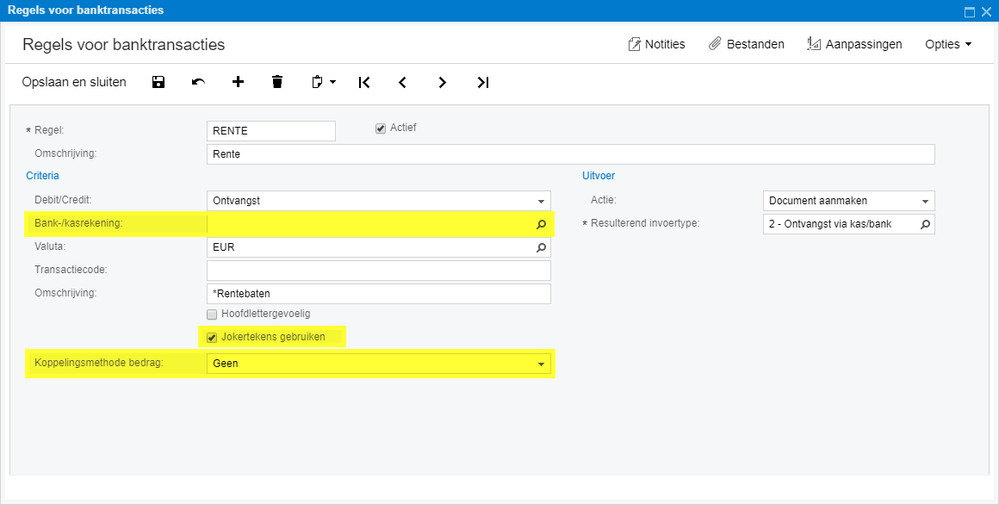Go to the first record
999x505 pixels.
pos(364,82)
